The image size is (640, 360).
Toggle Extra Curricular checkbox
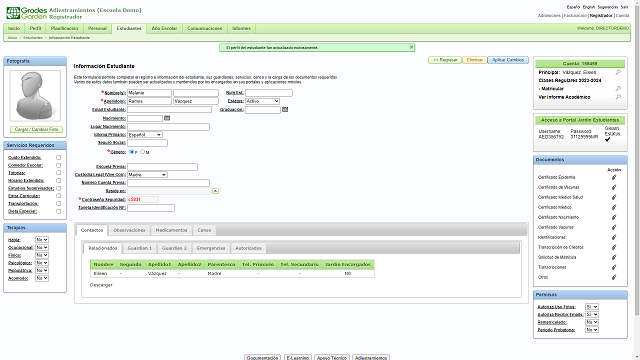58,196
